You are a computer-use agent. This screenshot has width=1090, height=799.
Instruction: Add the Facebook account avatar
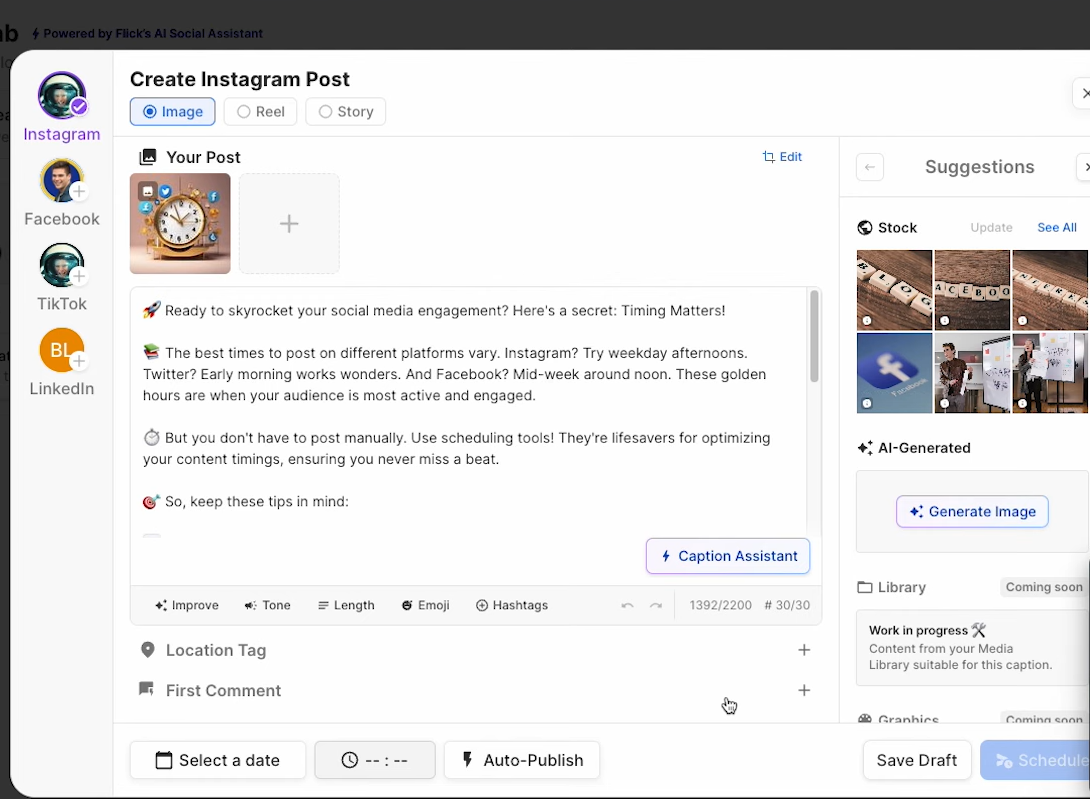[x=62, y=180]
